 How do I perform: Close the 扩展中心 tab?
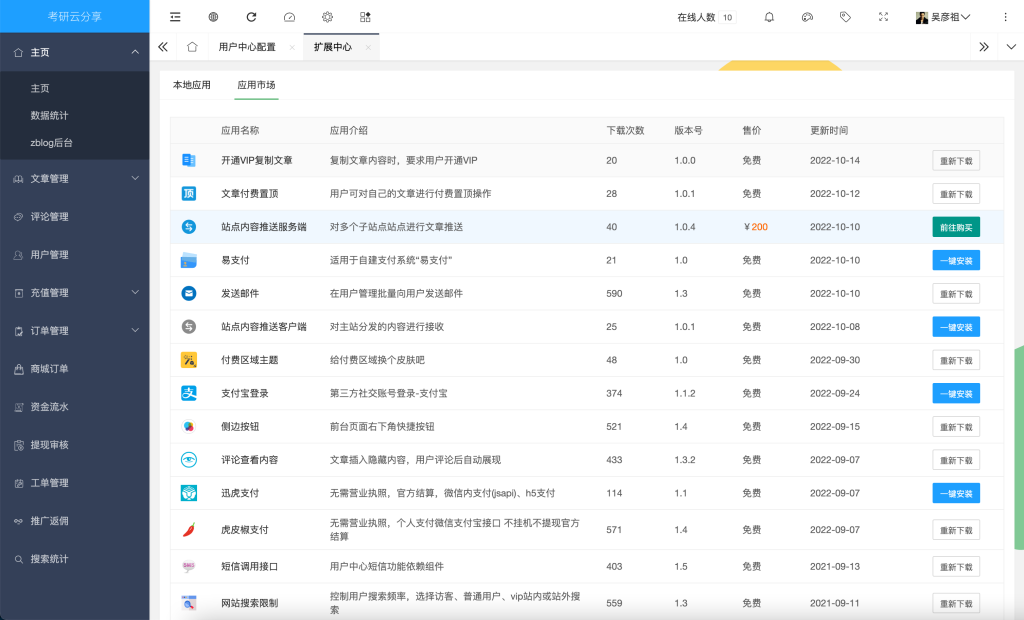click(x=368, y=47)
